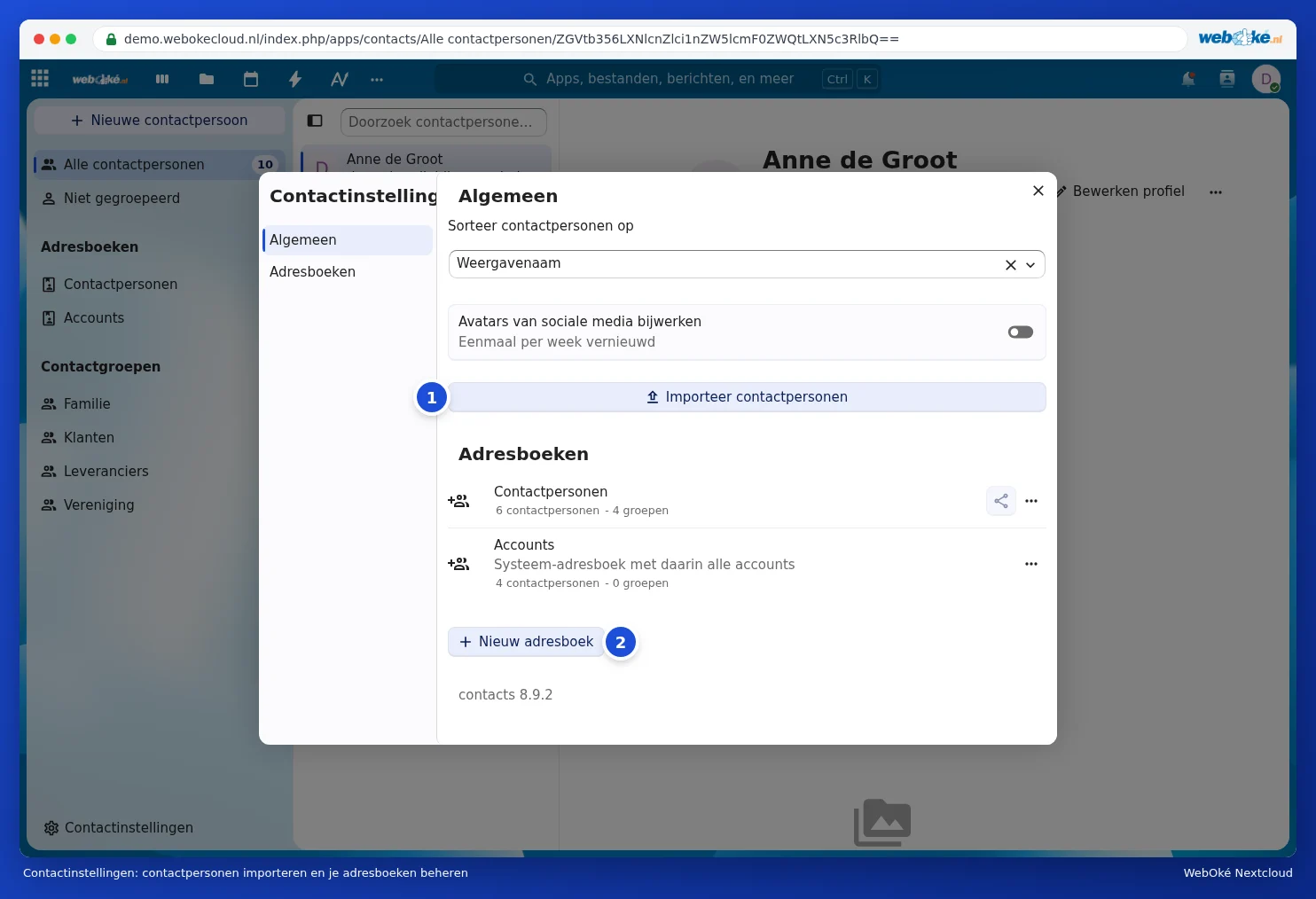Show Alle contactpersonen in sidebar

(159, 165)
